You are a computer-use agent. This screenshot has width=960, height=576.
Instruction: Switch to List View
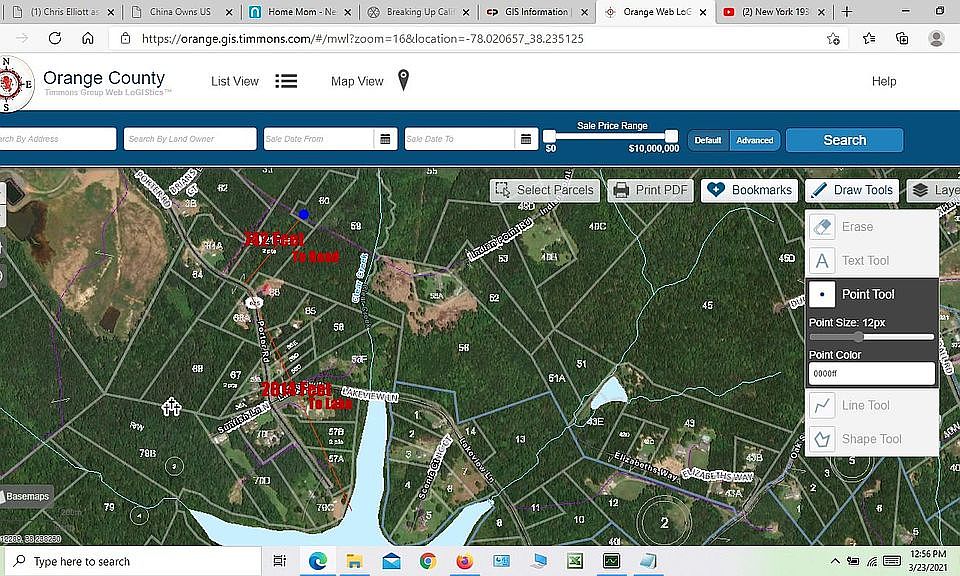(x=254, y=81)
